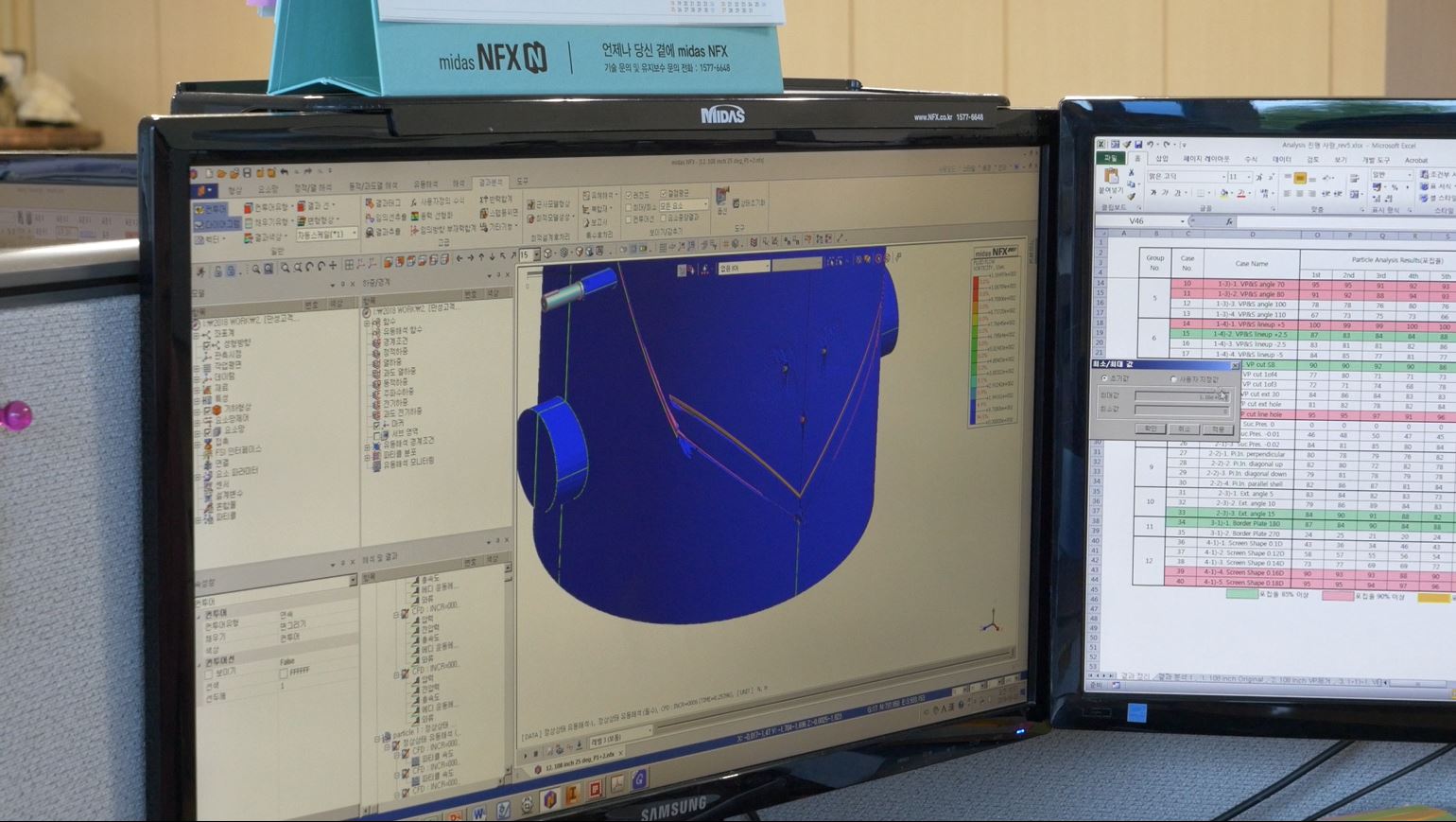Image resolution: width=1456 pixels, height=822 pixels.
Task: Click 임의선추출 line extraction tool
Action: coord(387,218)
